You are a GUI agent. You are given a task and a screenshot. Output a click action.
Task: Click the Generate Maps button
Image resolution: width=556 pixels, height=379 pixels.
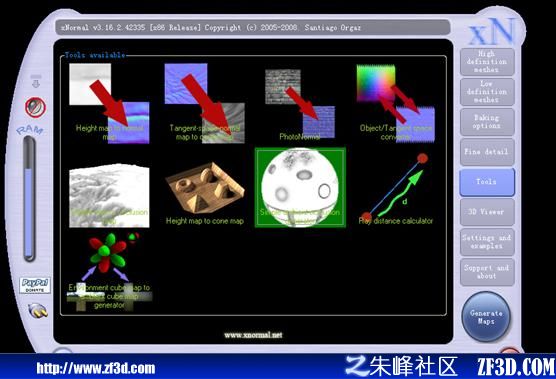pos(486,317)
